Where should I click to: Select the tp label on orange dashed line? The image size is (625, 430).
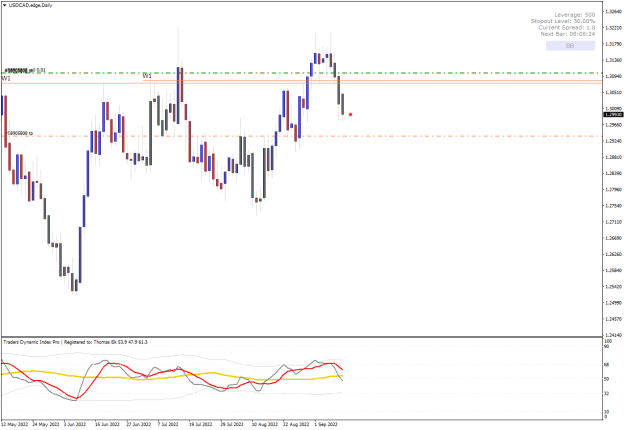(x=20, y=133)
